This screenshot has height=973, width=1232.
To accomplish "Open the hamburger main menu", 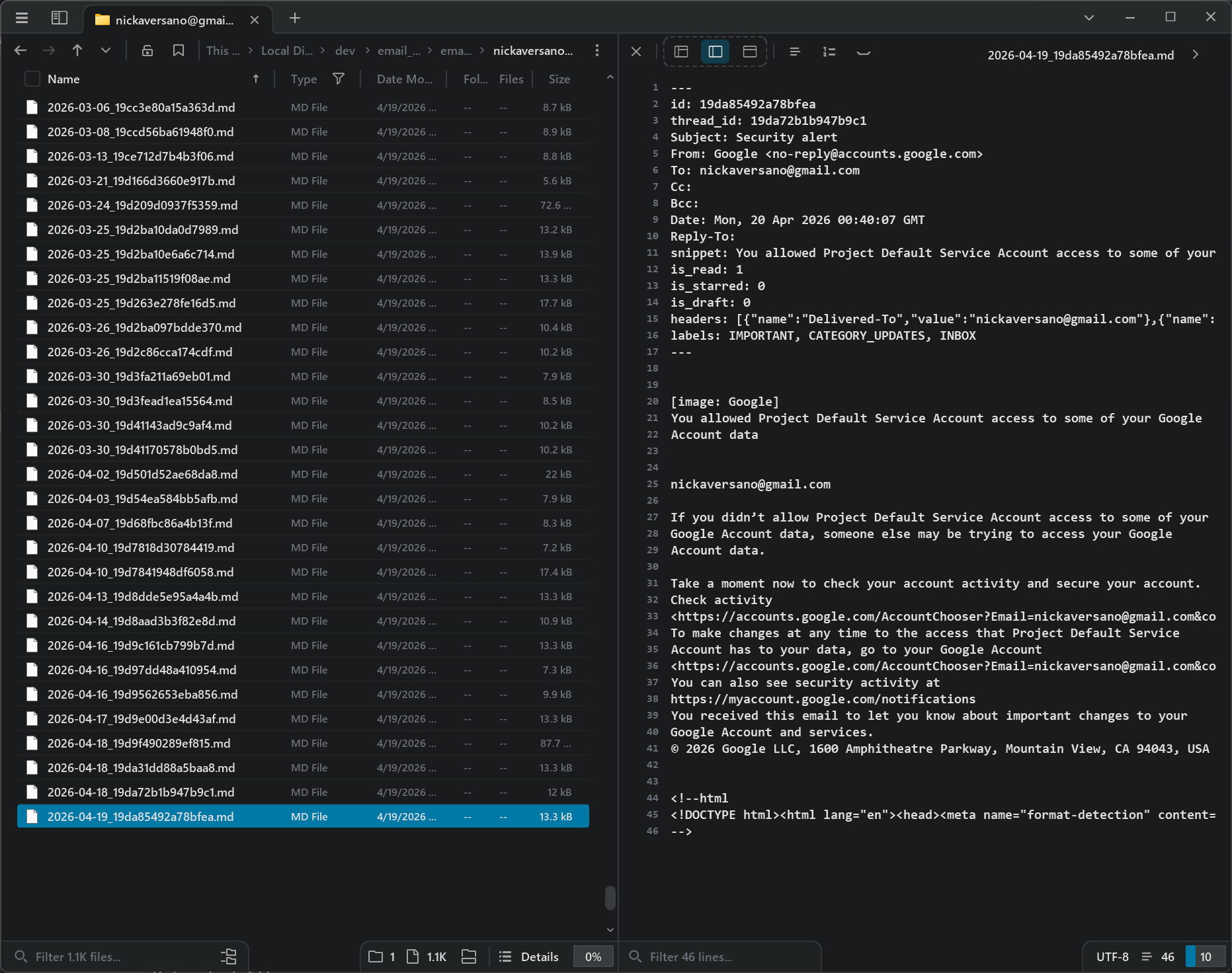I will click(x=22, y=18).
